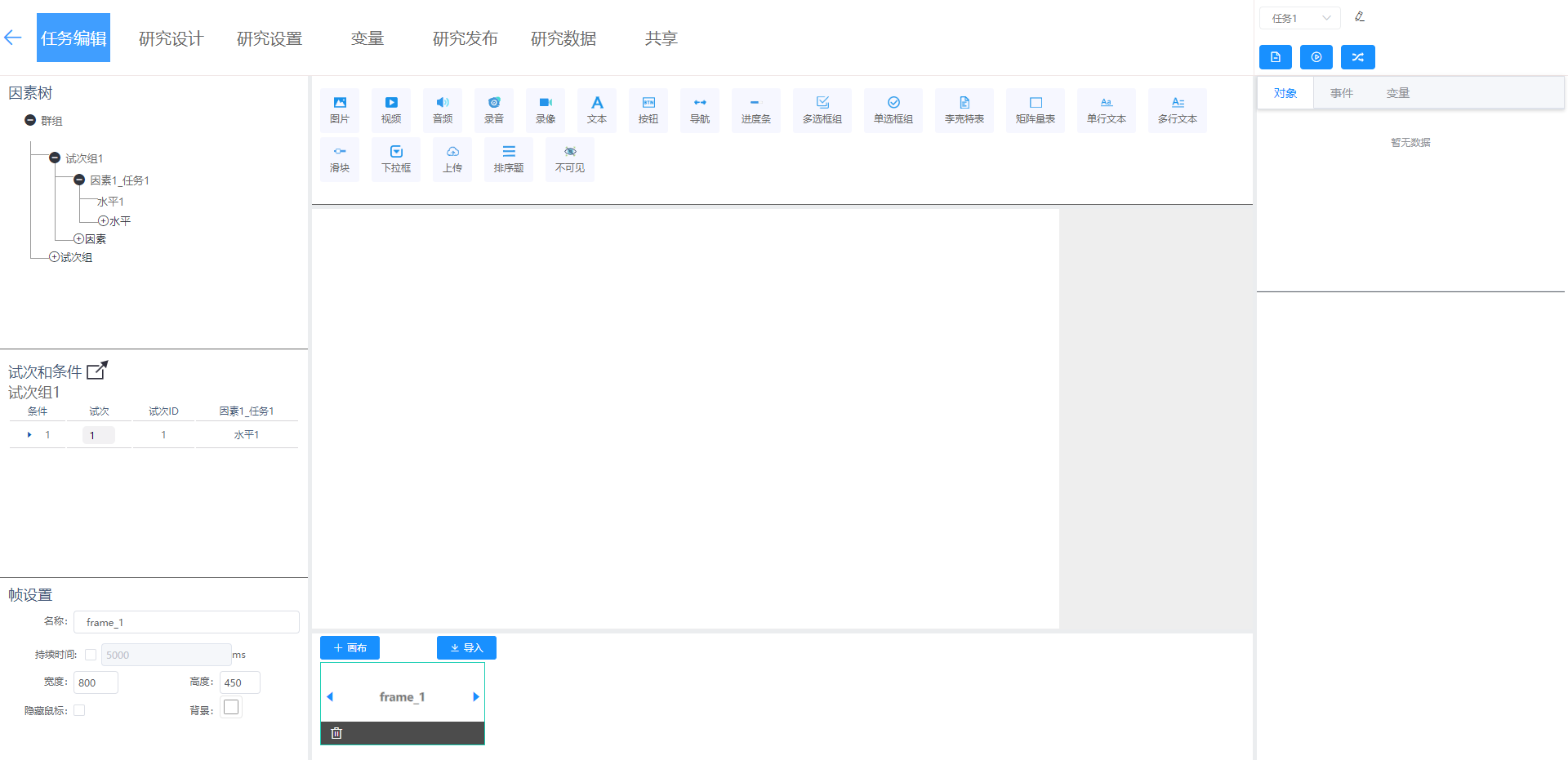Image resolution: width=1568 pixels, height=760 pixels.
Task: Open the top 变量 tab
Action: pyautogui.click(x=367, y=38)
